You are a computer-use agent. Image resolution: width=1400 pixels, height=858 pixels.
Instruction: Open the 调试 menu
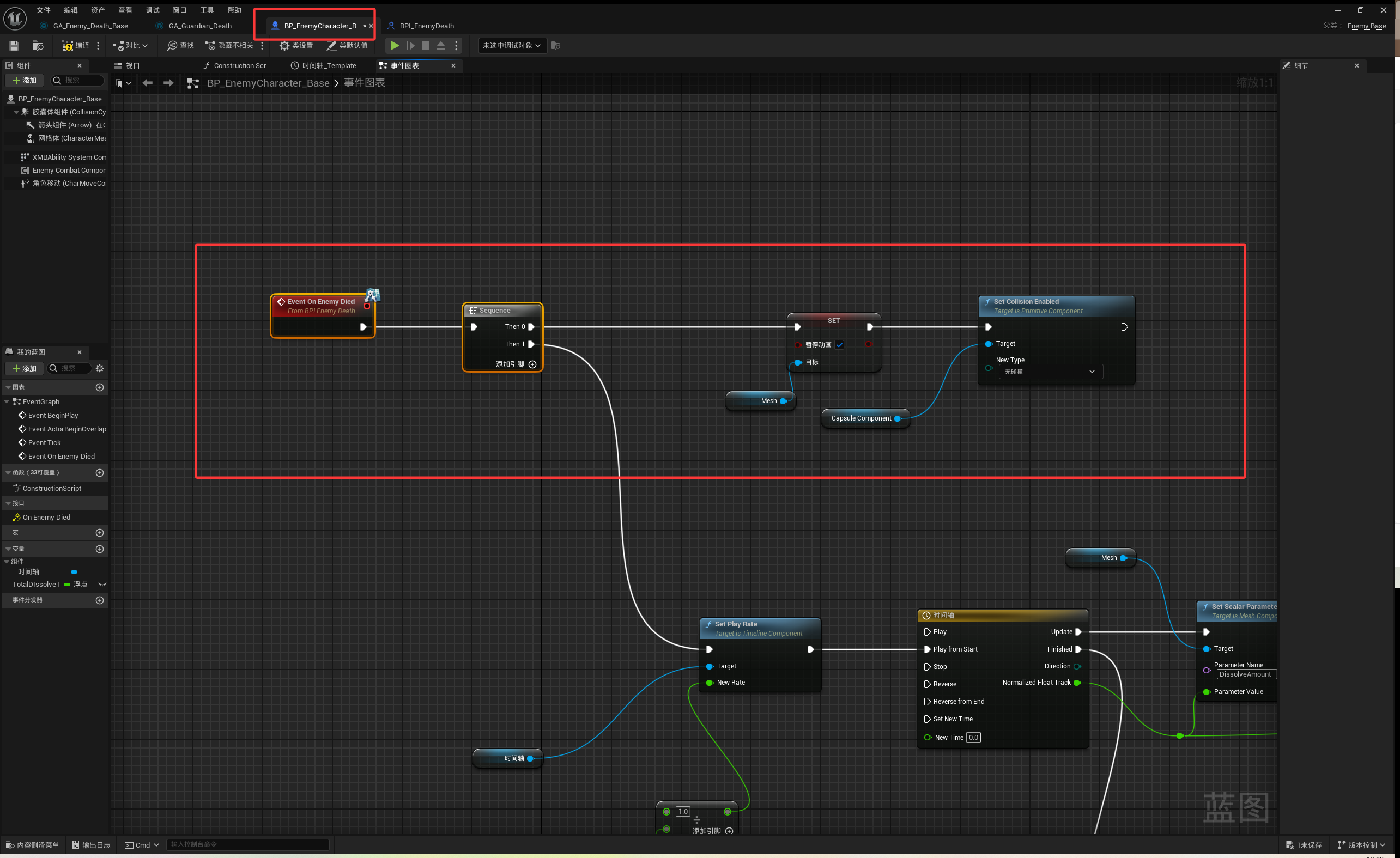click(152, 10)
